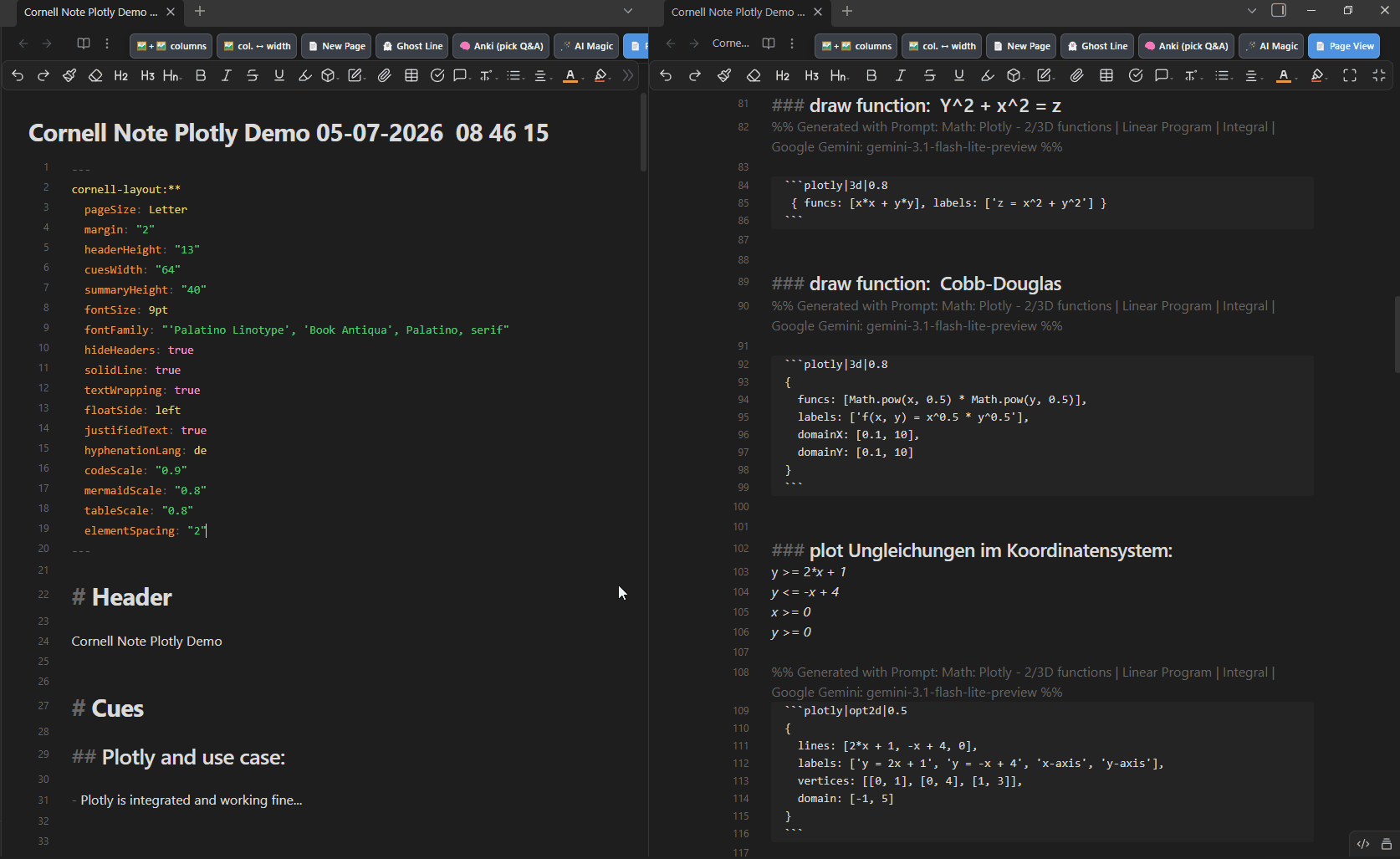Open the source code view icon
This screenshot has height=859, width=1400.
coord(1363,844)
